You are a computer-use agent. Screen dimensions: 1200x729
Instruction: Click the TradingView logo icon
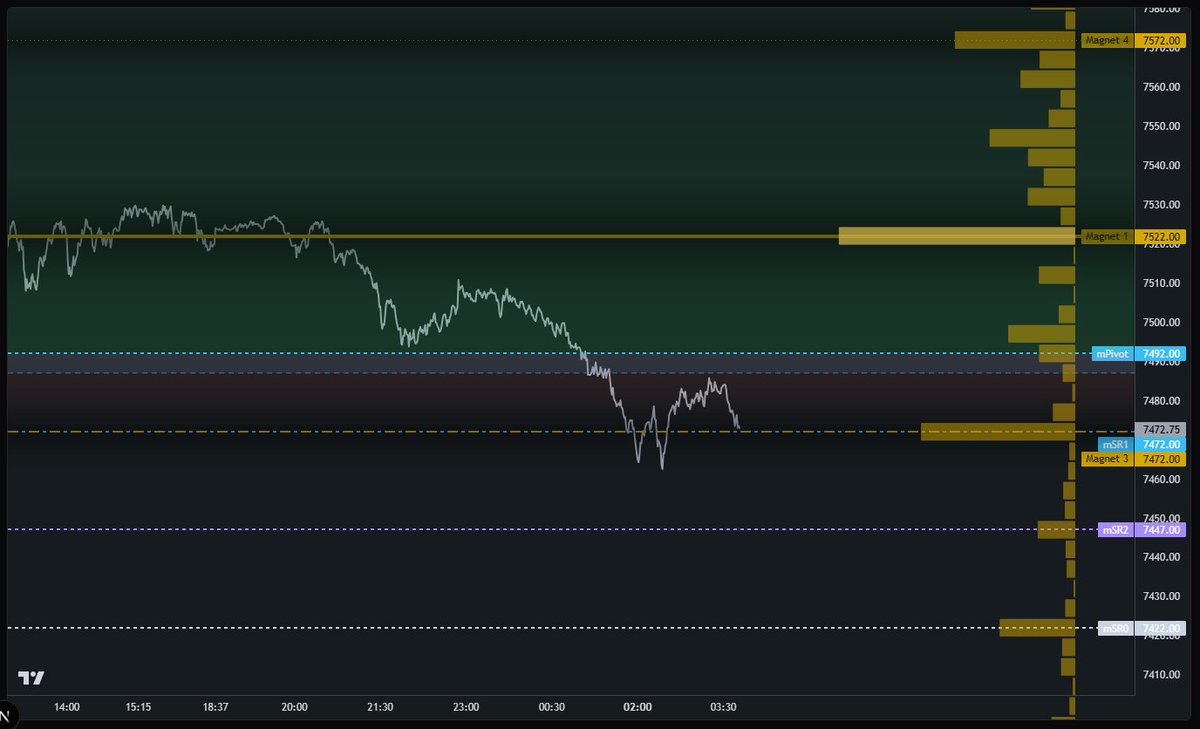pyautogui.click(x=31, y=678)
